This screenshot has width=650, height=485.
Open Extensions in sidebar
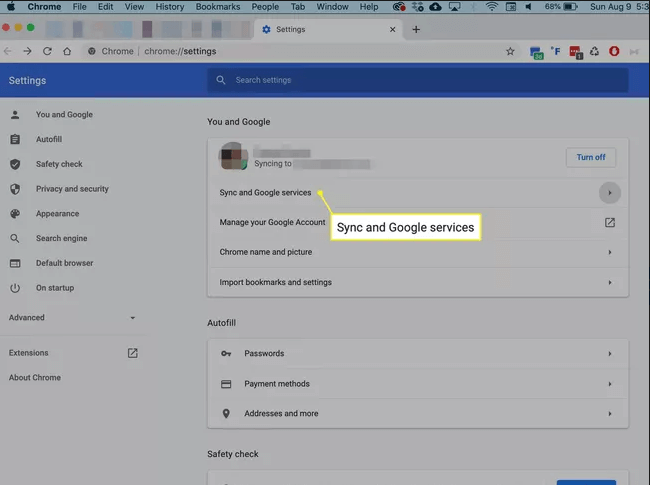point(29,353)
